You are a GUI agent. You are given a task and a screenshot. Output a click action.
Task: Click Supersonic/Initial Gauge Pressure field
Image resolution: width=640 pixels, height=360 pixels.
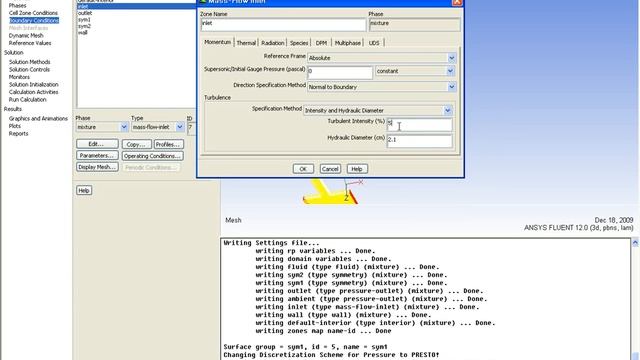point(340,72)
